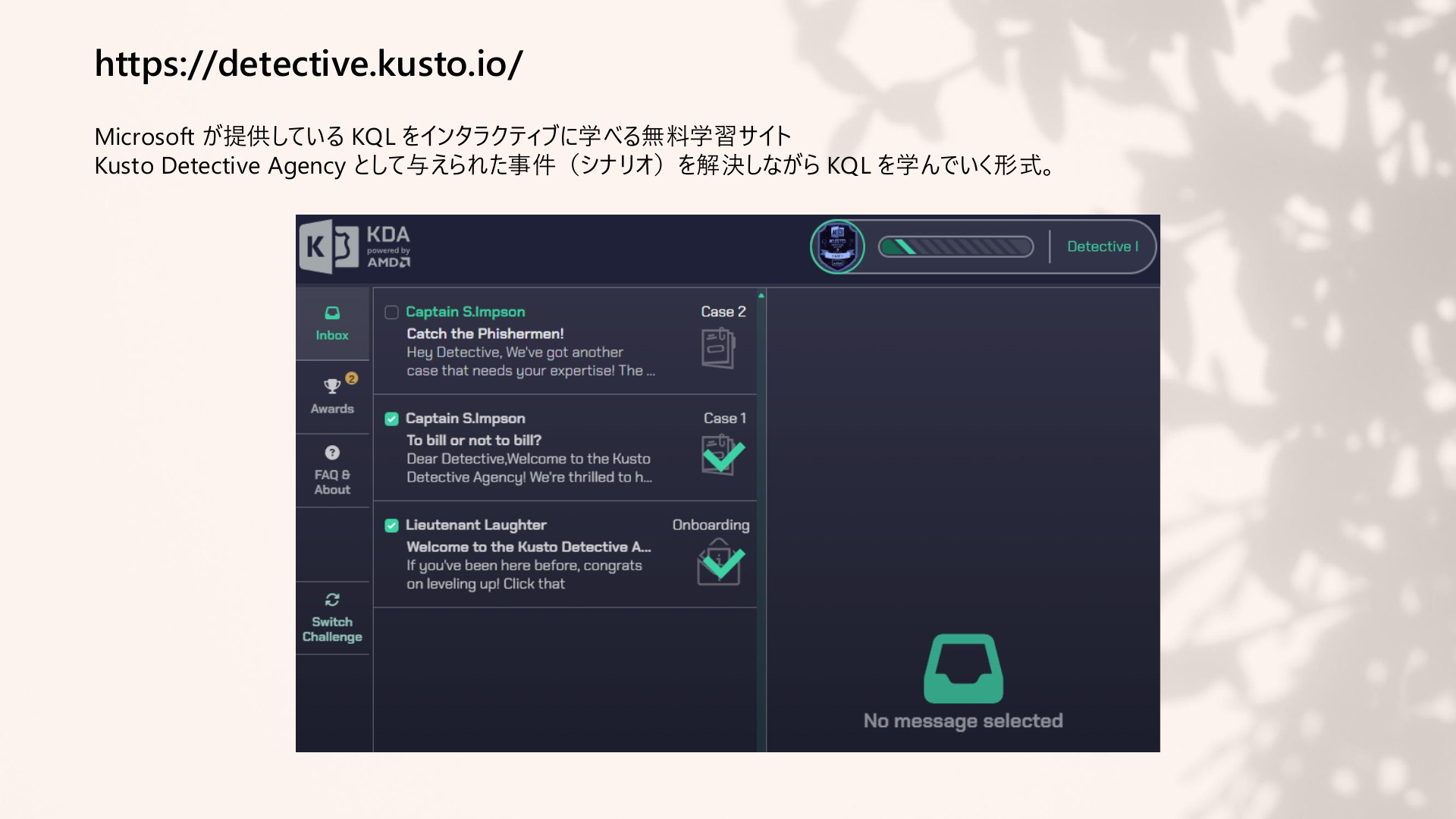Open the Inbox sidebar item
Screen dimensions: 1456x819
pos(332,324)
